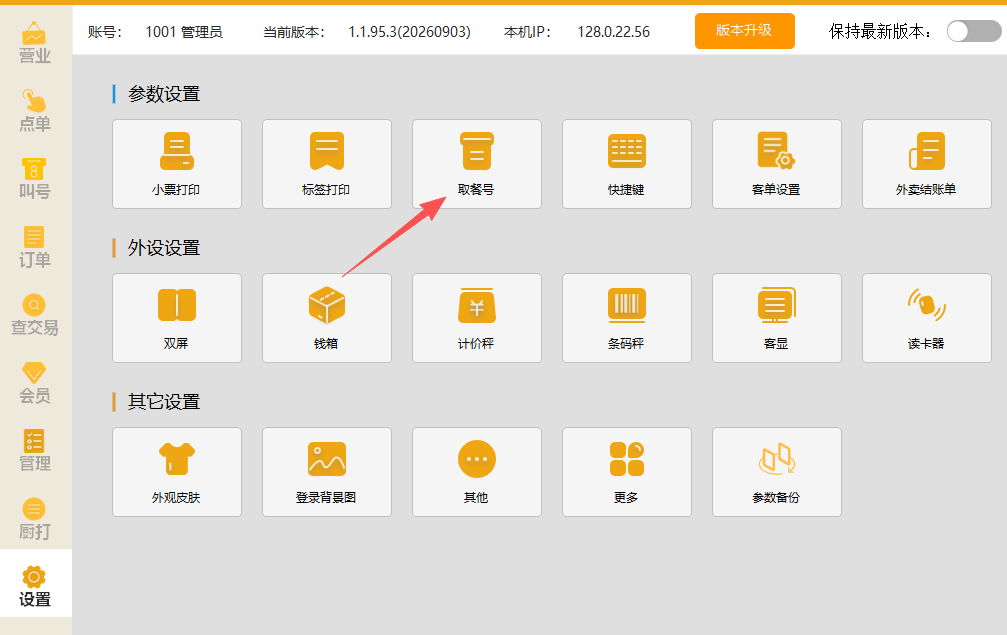
Task: Click the 参数设置 section heading
Action: [164, 94]
